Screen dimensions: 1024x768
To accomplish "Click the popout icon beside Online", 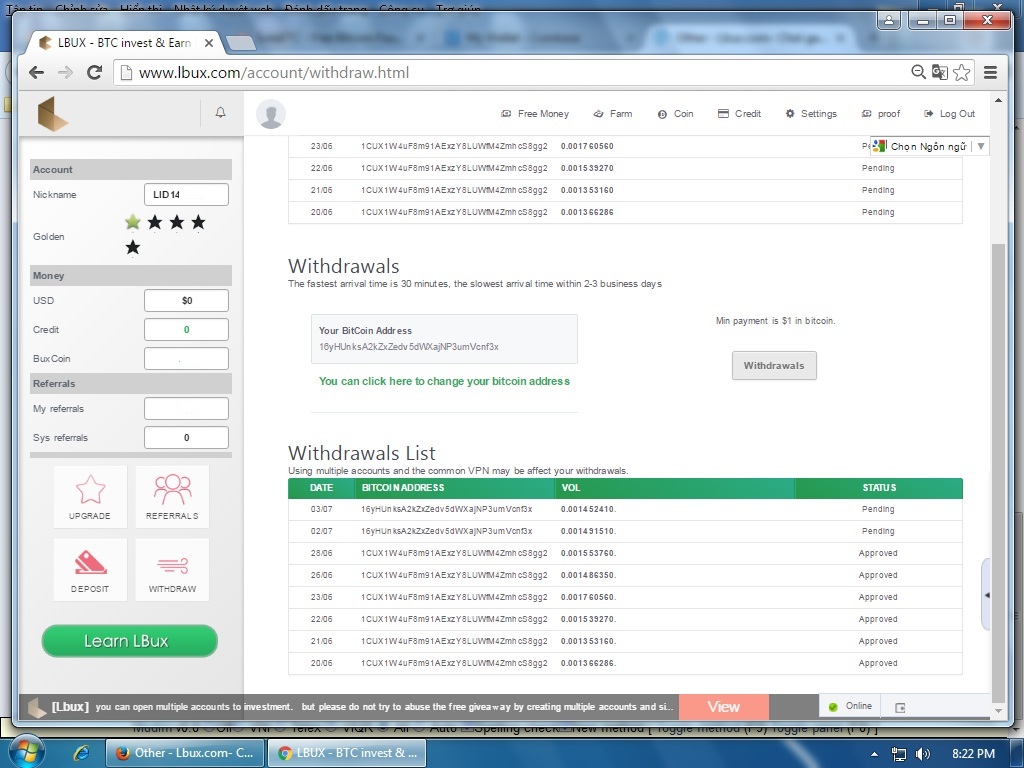I will point(900,707).
